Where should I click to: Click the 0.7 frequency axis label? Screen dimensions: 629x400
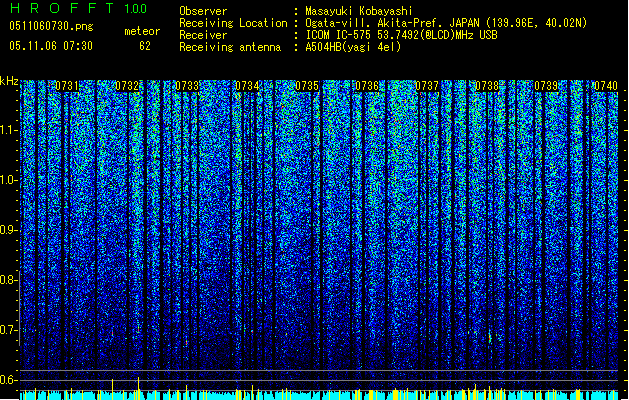click(8, 330)
